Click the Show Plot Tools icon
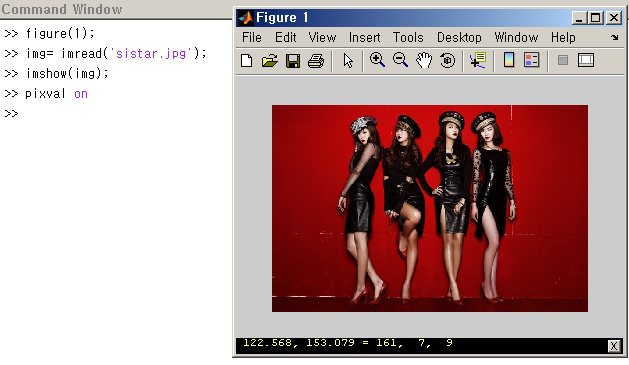Viewport: 629px width, 365px height. pos(586,60)
